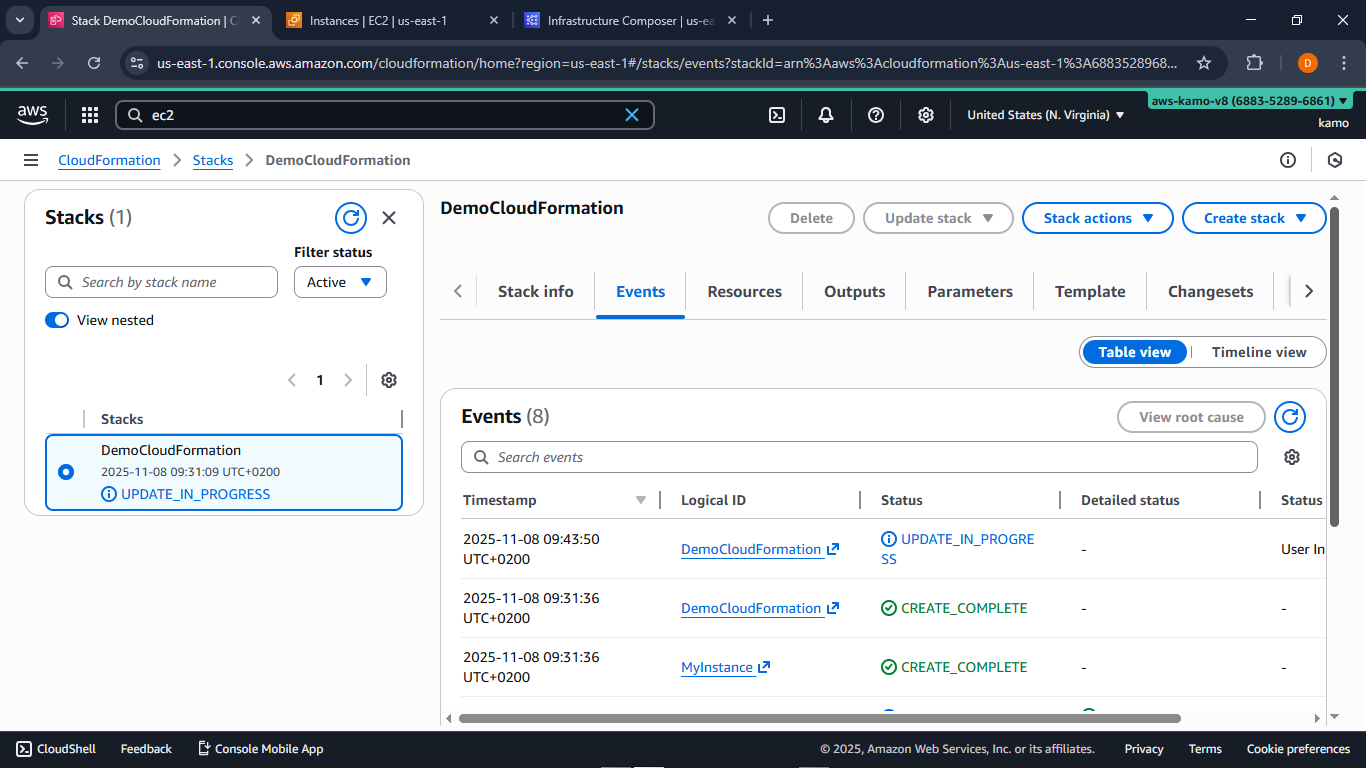Open the Help question mark panel
1366x768 pixels.
876,115
